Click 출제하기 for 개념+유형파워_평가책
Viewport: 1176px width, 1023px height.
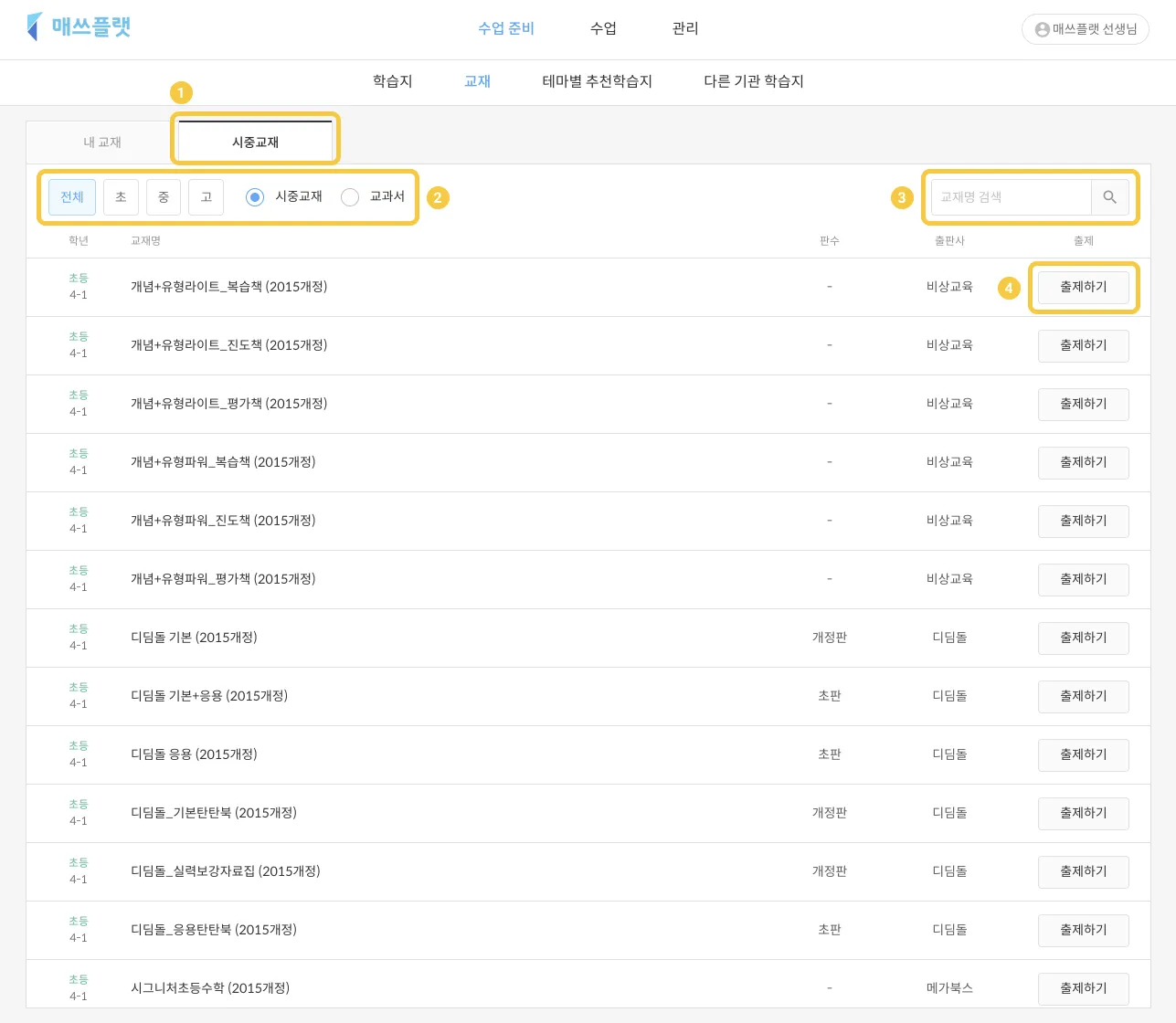coord(1084,579)
